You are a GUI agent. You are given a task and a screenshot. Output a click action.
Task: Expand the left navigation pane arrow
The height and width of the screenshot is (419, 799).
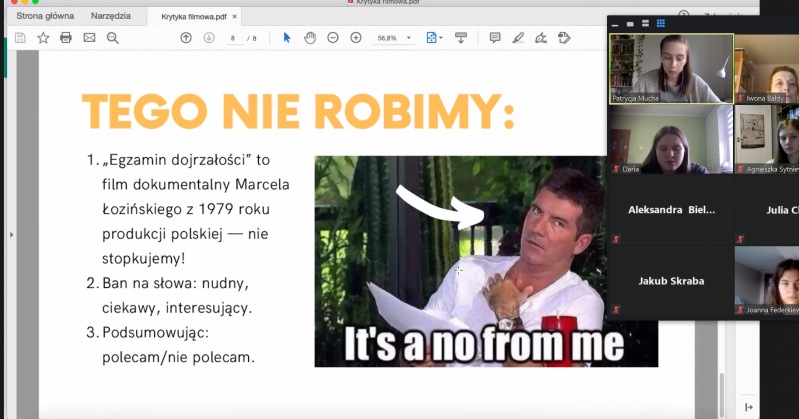coord(11,235)
